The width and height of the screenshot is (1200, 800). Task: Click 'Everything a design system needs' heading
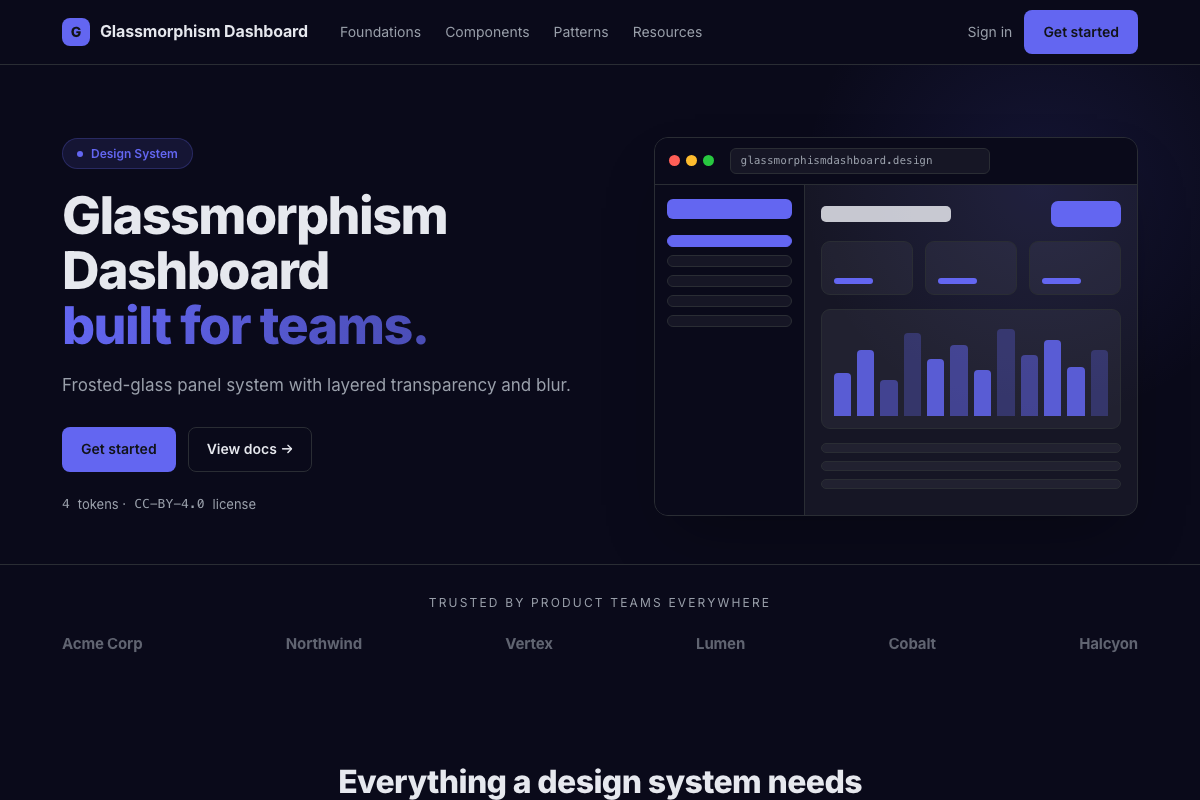coord(600,782)
